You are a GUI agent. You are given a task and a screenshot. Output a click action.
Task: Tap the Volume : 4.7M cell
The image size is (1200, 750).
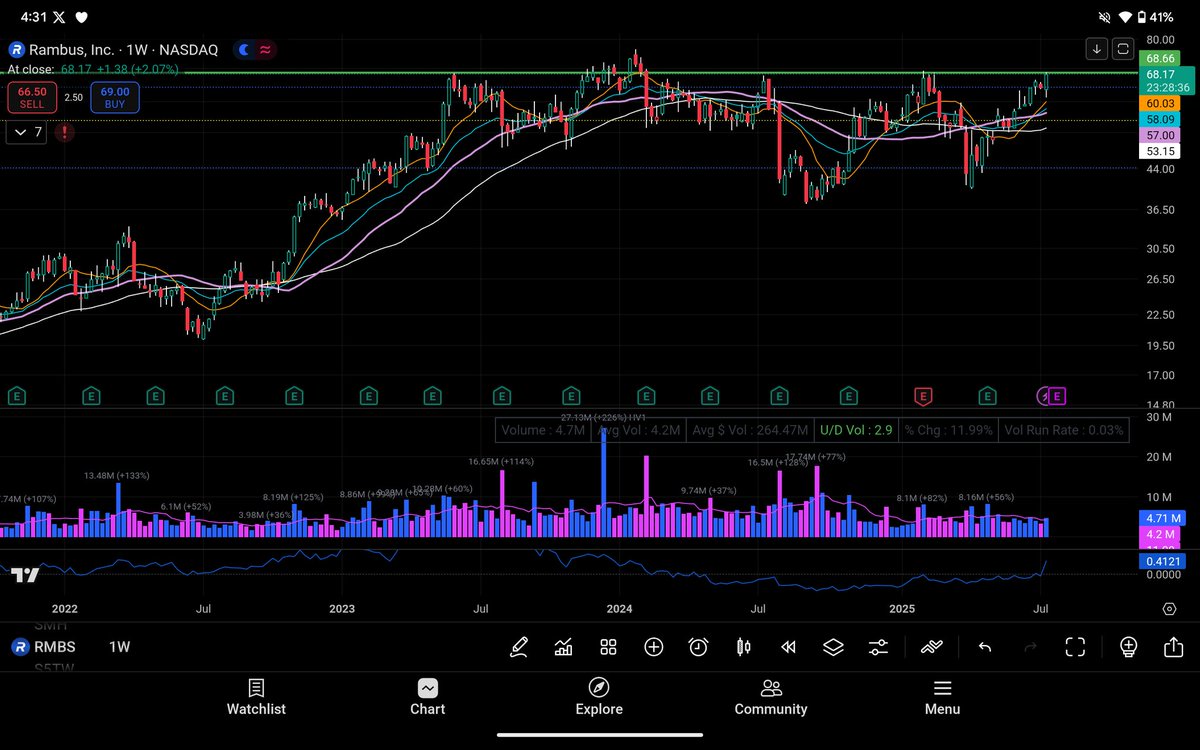[x=543, y=431]
